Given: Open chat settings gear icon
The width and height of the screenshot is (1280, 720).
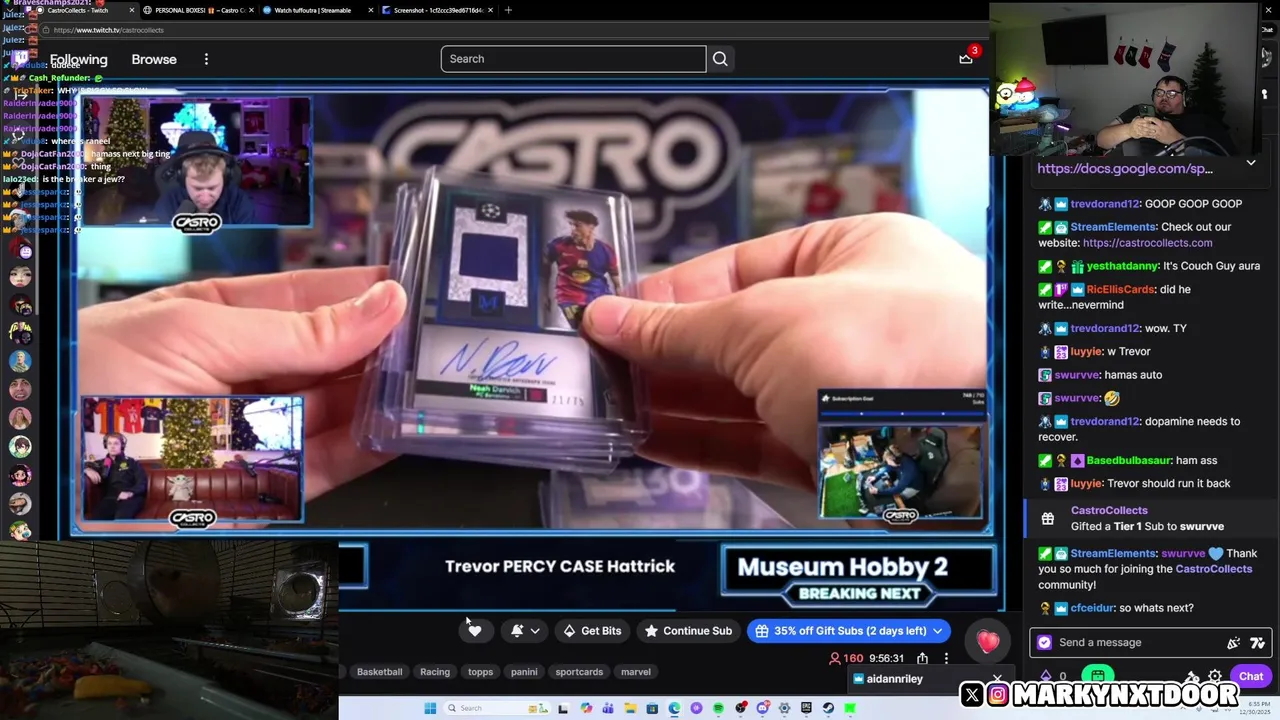Looking at the screenshot, I should (x=1215, y=677).
